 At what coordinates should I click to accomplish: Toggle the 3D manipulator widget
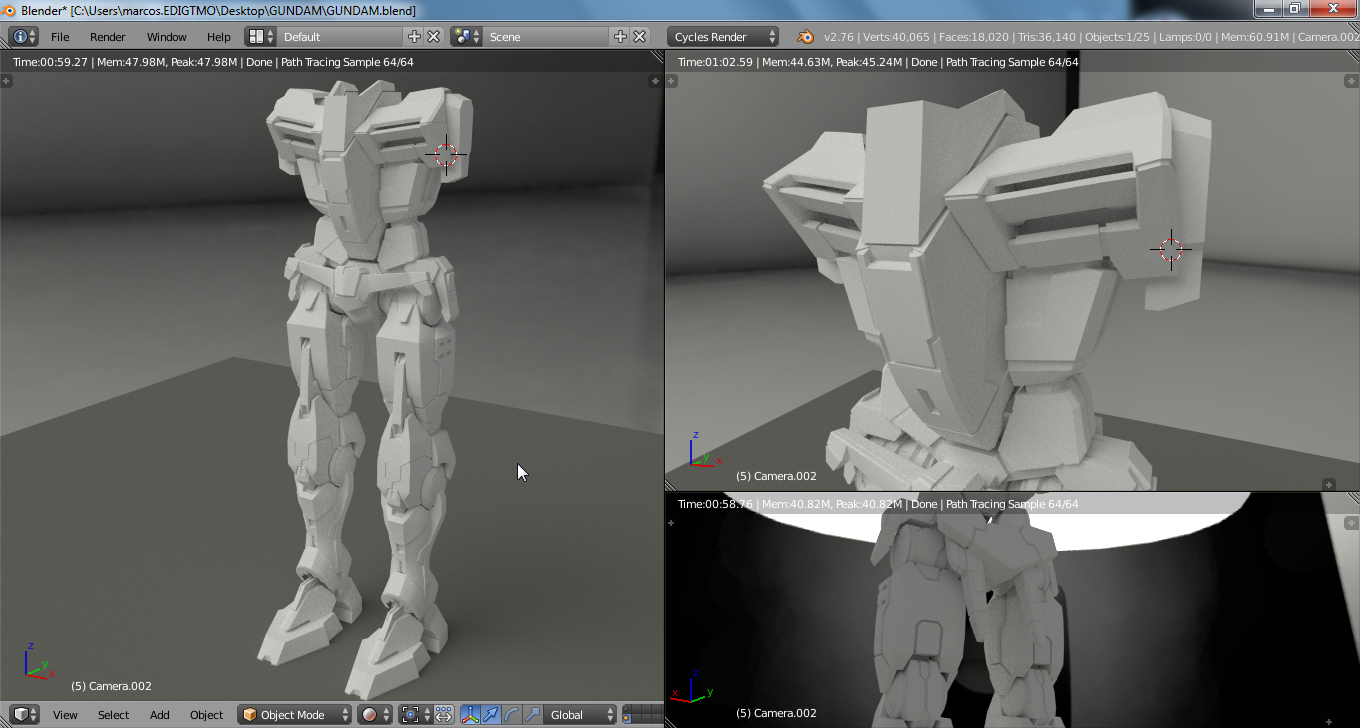470,715
